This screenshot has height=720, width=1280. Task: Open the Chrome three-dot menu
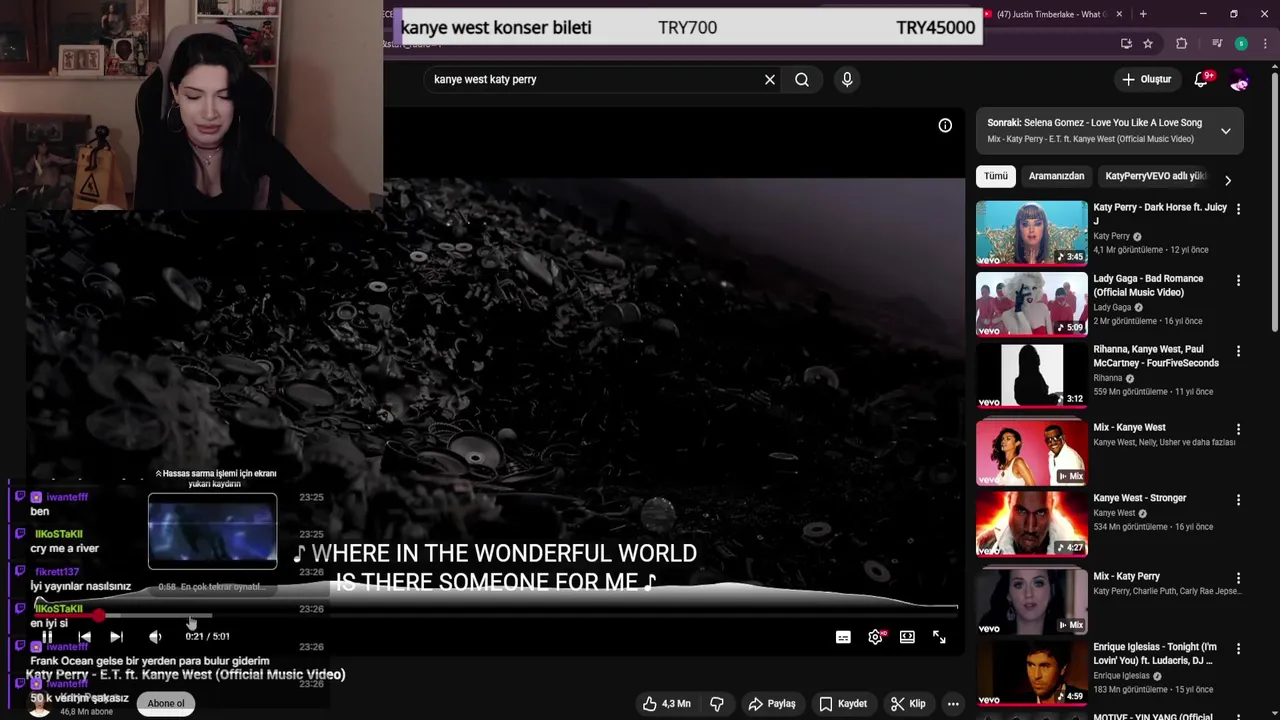1265,44
